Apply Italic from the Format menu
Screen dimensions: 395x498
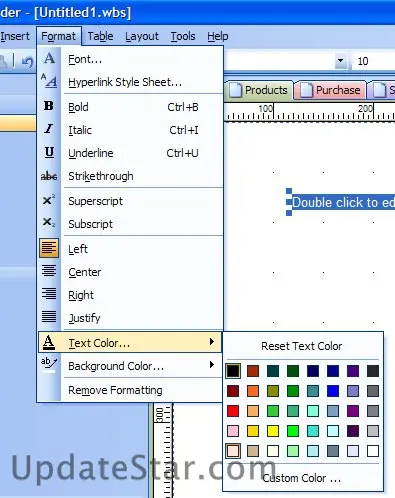(x=130, y=130)
